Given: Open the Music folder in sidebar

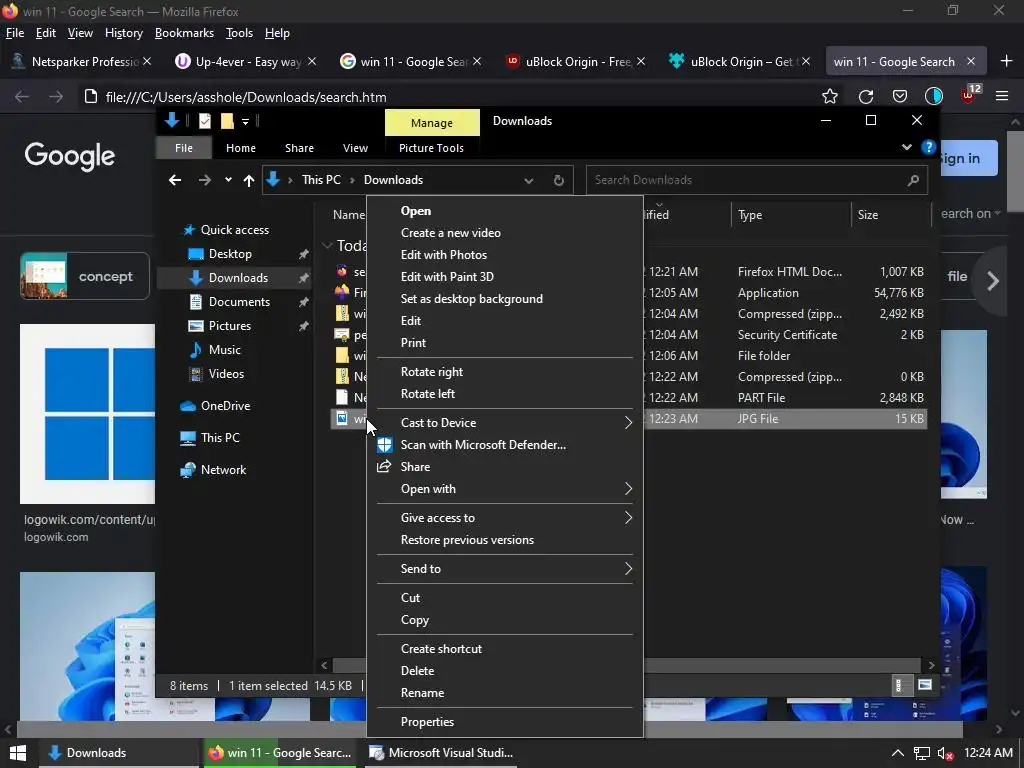Looking at the screenshot, I should coord(225,350).
